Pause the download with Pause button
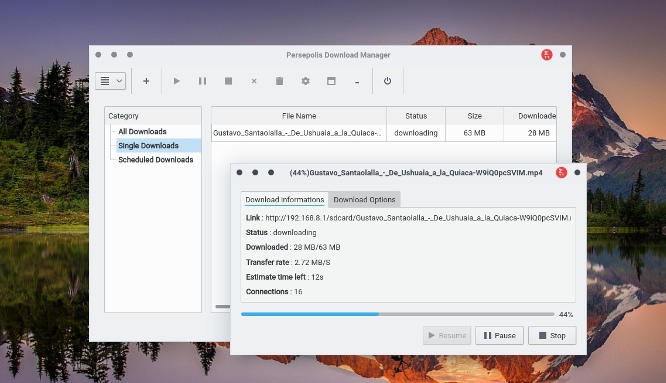Screen dimensions: 666x383 pos(500,335)
